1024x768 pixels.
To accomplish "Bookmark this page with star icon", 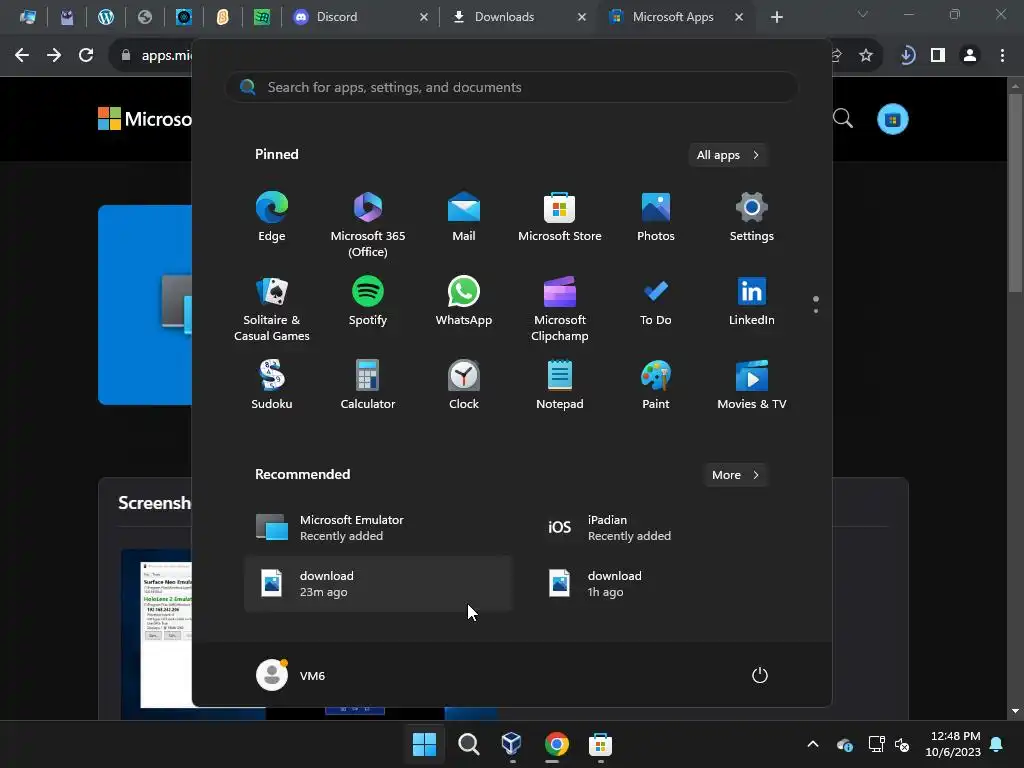I will pos(866,56).
